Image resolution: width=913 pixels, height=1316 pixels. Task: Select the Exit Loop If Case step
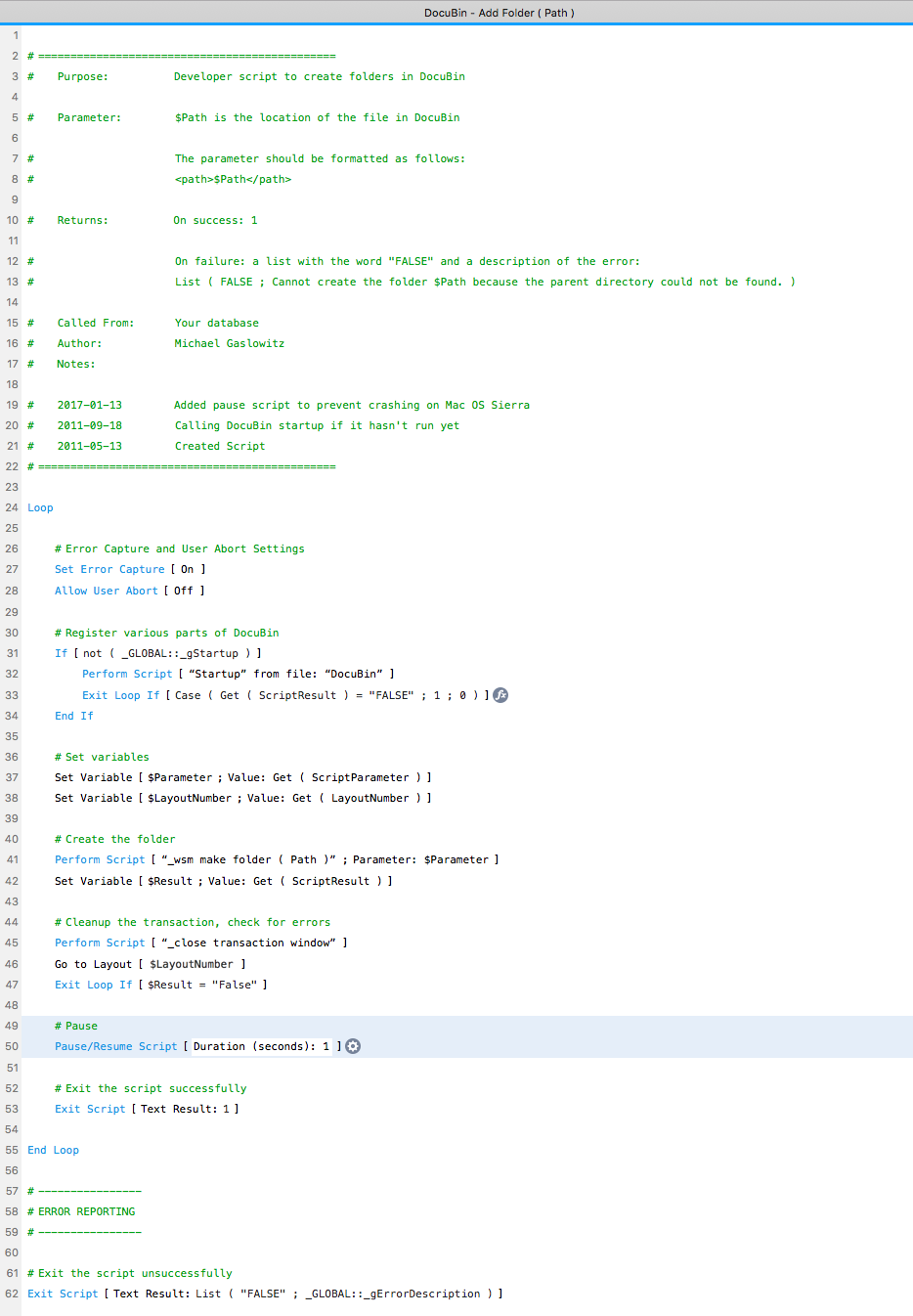tap(285, 695)
